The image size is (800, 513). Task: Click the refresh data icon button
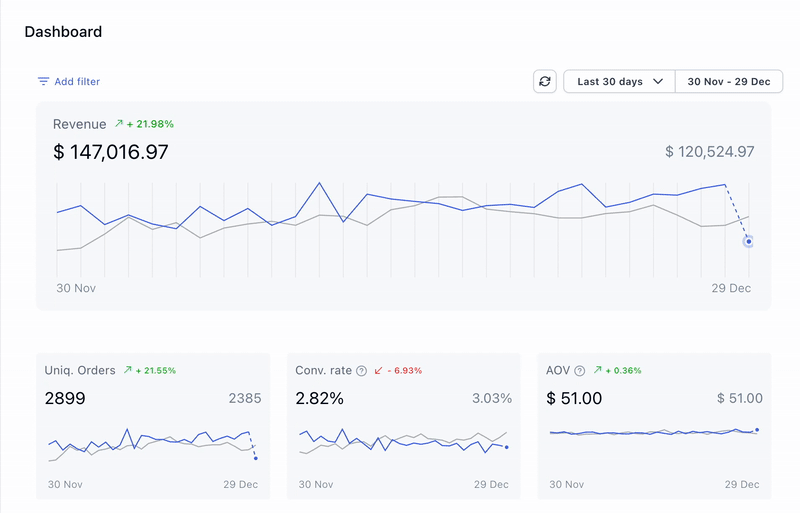click(545, 82)
